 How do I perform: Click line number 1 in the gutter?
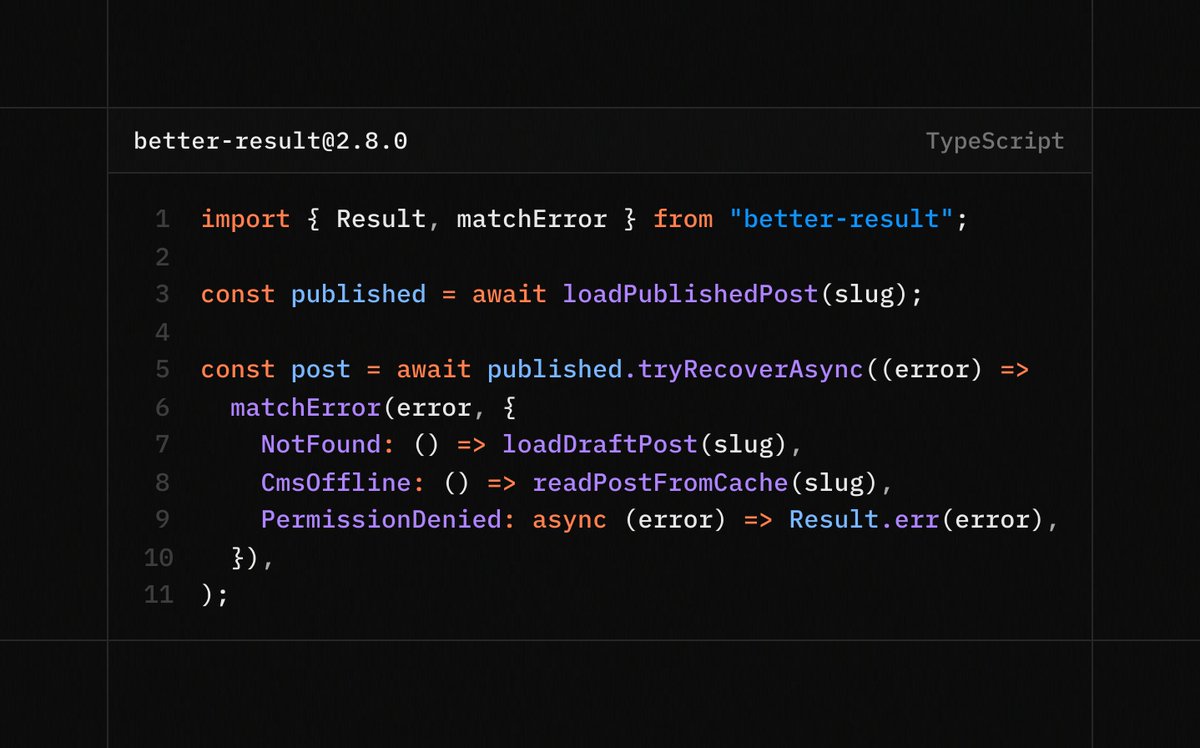163,219
